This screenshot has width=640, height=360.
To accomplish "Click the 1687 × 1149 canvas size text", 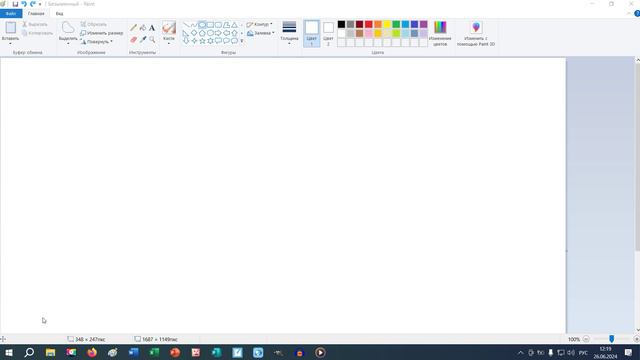I will click(160, 339).
